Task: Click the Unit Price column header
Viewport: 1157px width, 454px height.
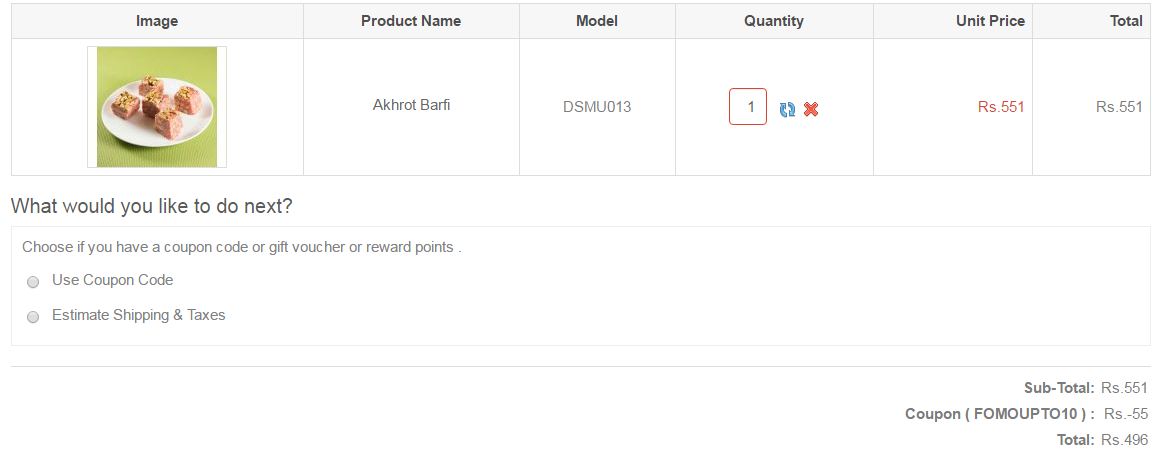Action: click(x=990, y=21)
